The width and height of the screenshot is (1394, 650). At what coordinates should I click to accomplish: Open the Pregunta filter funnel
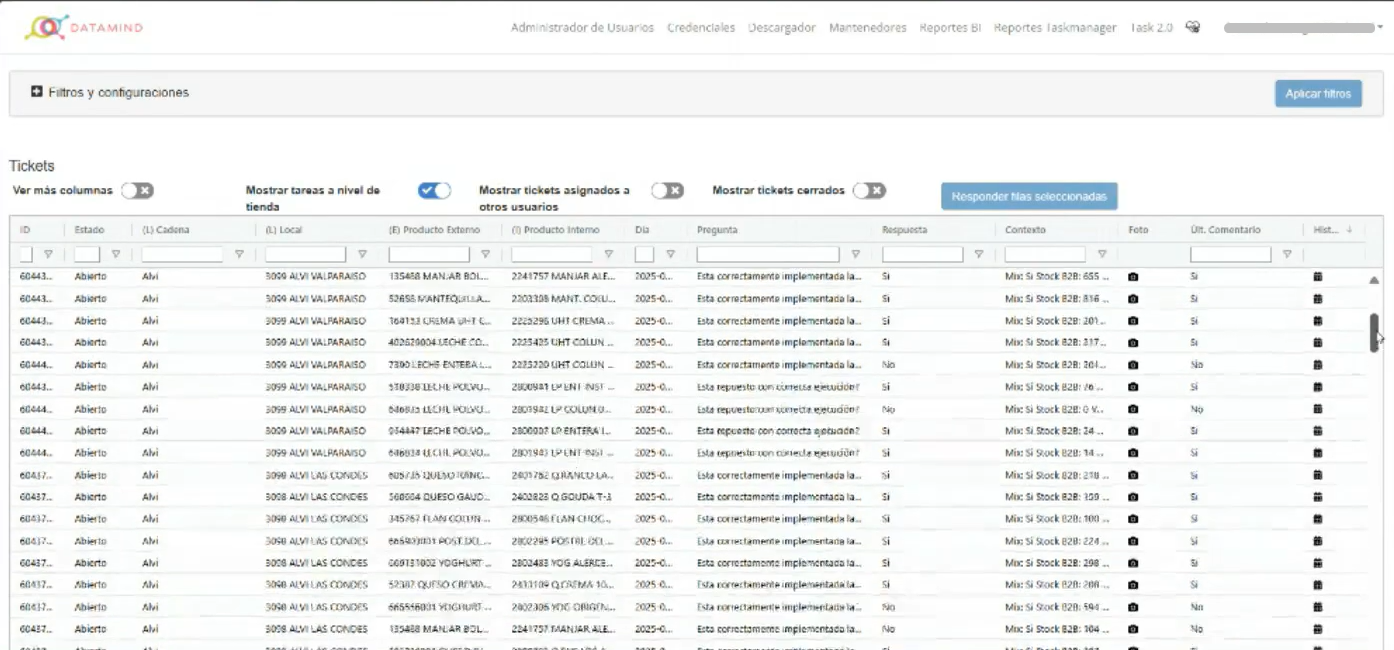point(855,254)
